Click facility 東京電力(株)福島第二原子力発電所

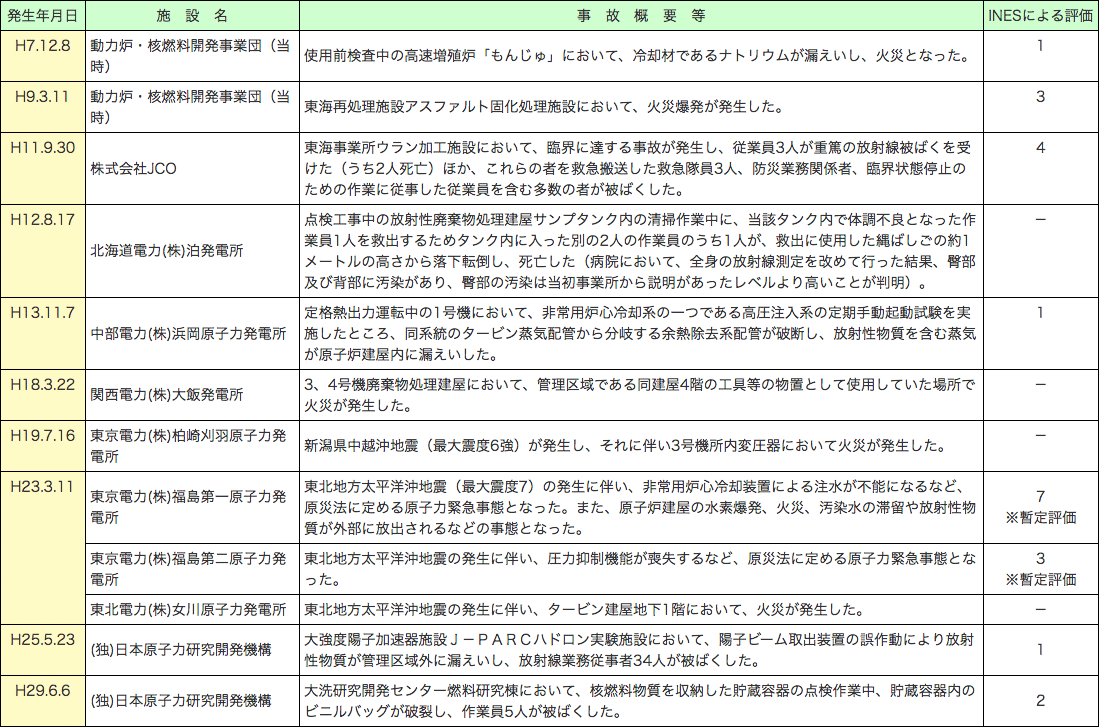coord(189,569)
